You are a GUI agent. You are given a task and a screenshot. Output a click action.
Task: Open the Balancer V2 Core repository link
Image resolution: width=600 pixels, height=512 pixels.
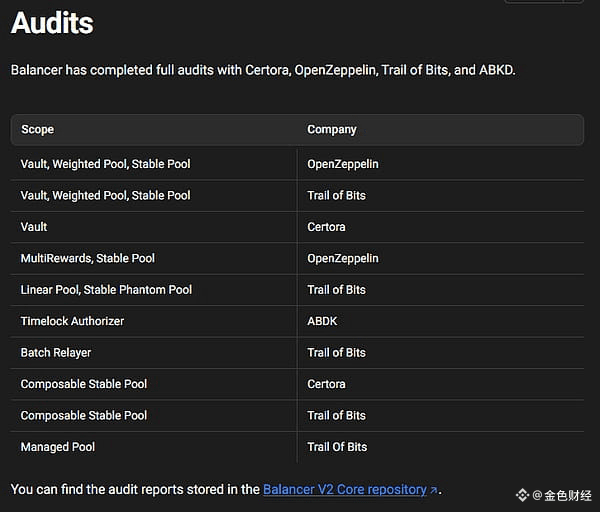(x=345, y=489)
